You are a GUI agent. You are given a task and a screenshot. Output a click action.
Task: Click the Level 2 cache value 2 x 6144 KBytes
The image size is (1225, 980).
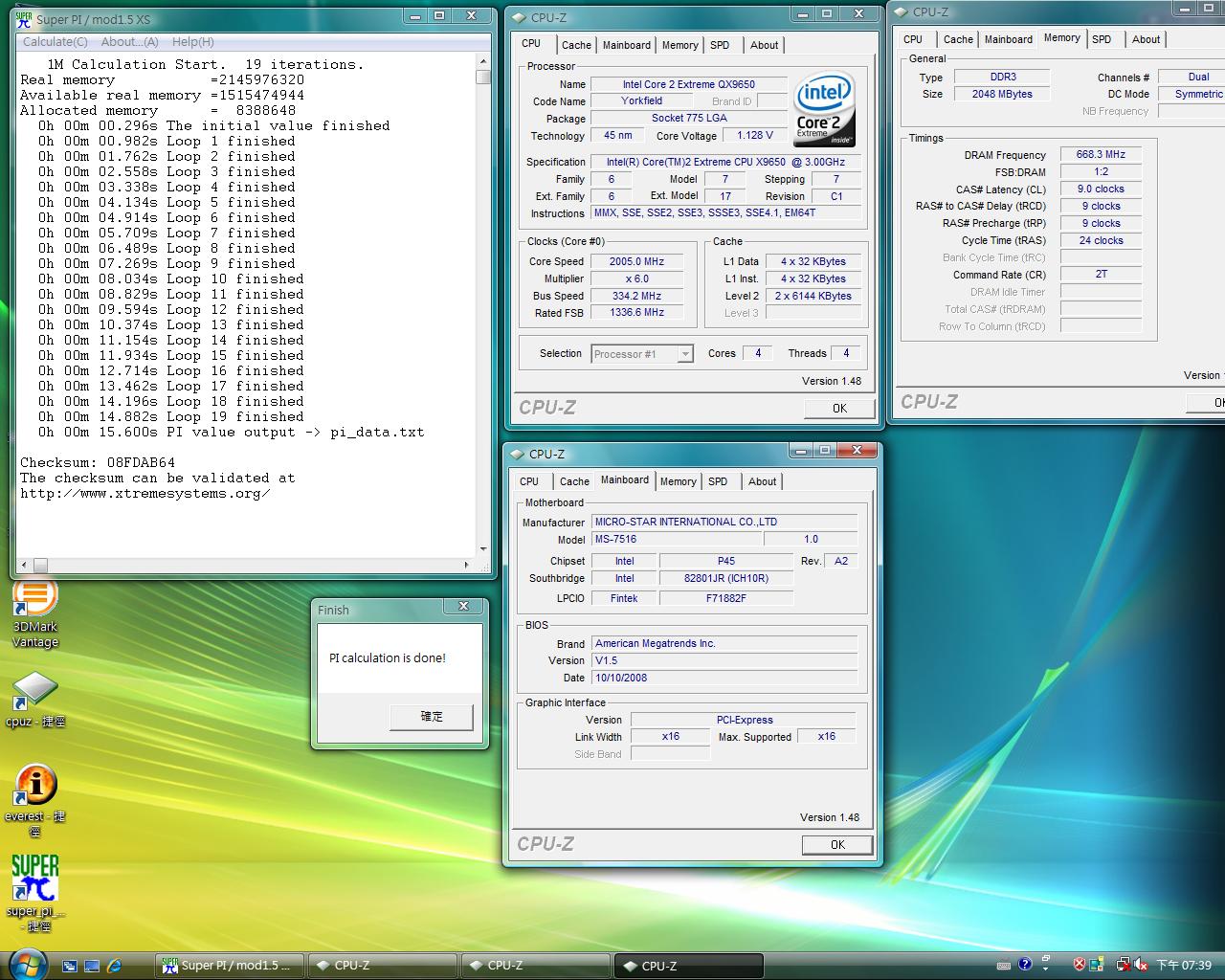tap(813, 296)
